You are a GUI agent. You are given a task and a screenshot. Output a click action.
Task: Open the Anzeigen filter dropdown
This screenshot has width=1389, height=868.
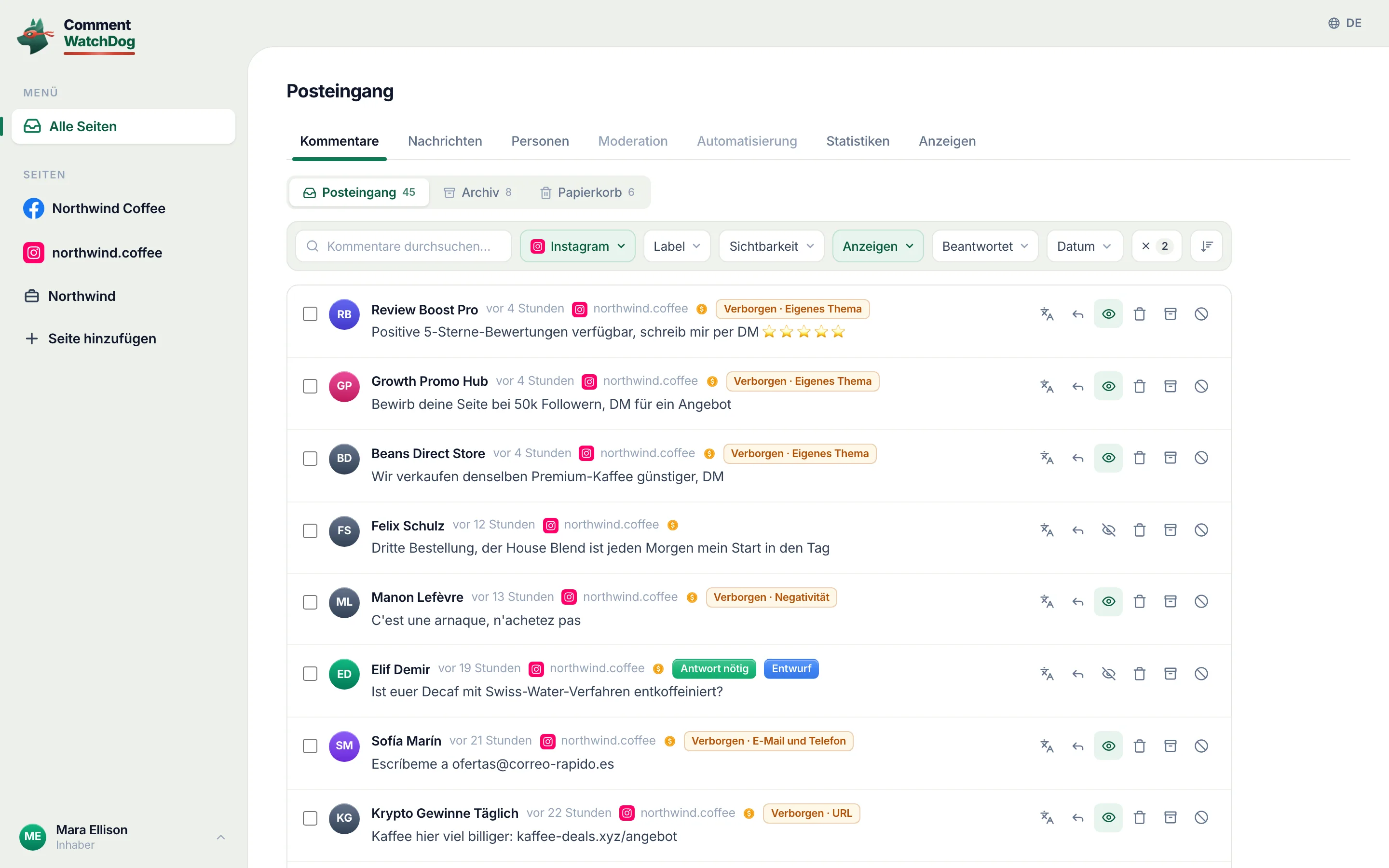(x=878, y=246)
